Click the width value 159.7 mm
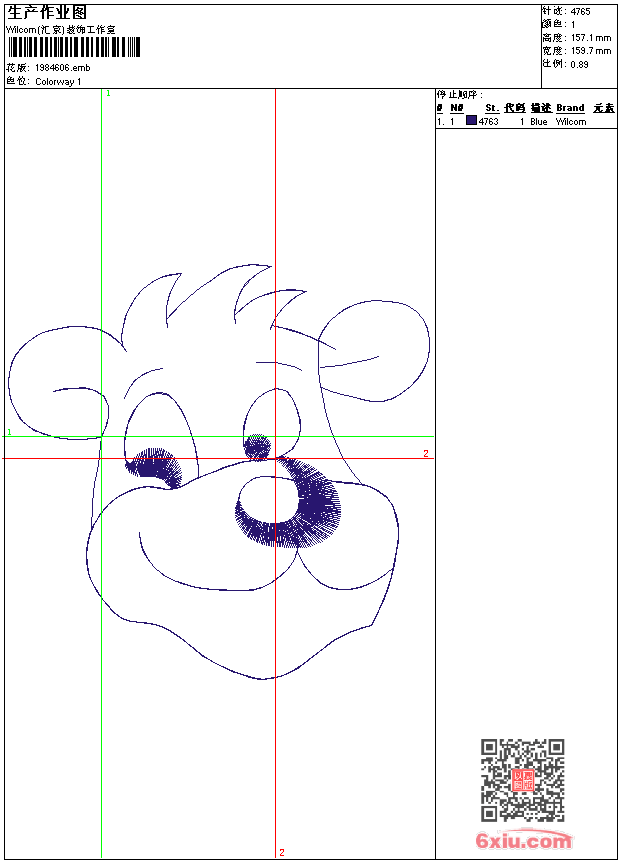The image size is (620, 860). [590, 50]
